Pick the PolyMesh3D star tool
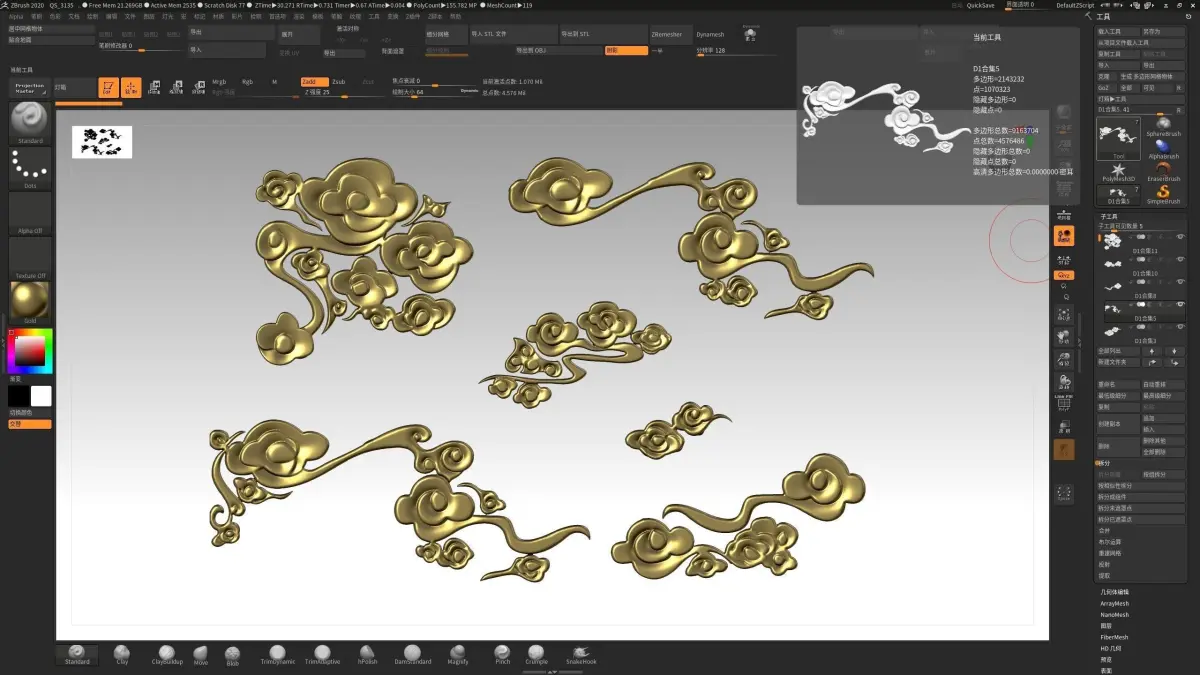This screenshot has width=1200, height=675. pyautogui.click(x=1118, y=172)
